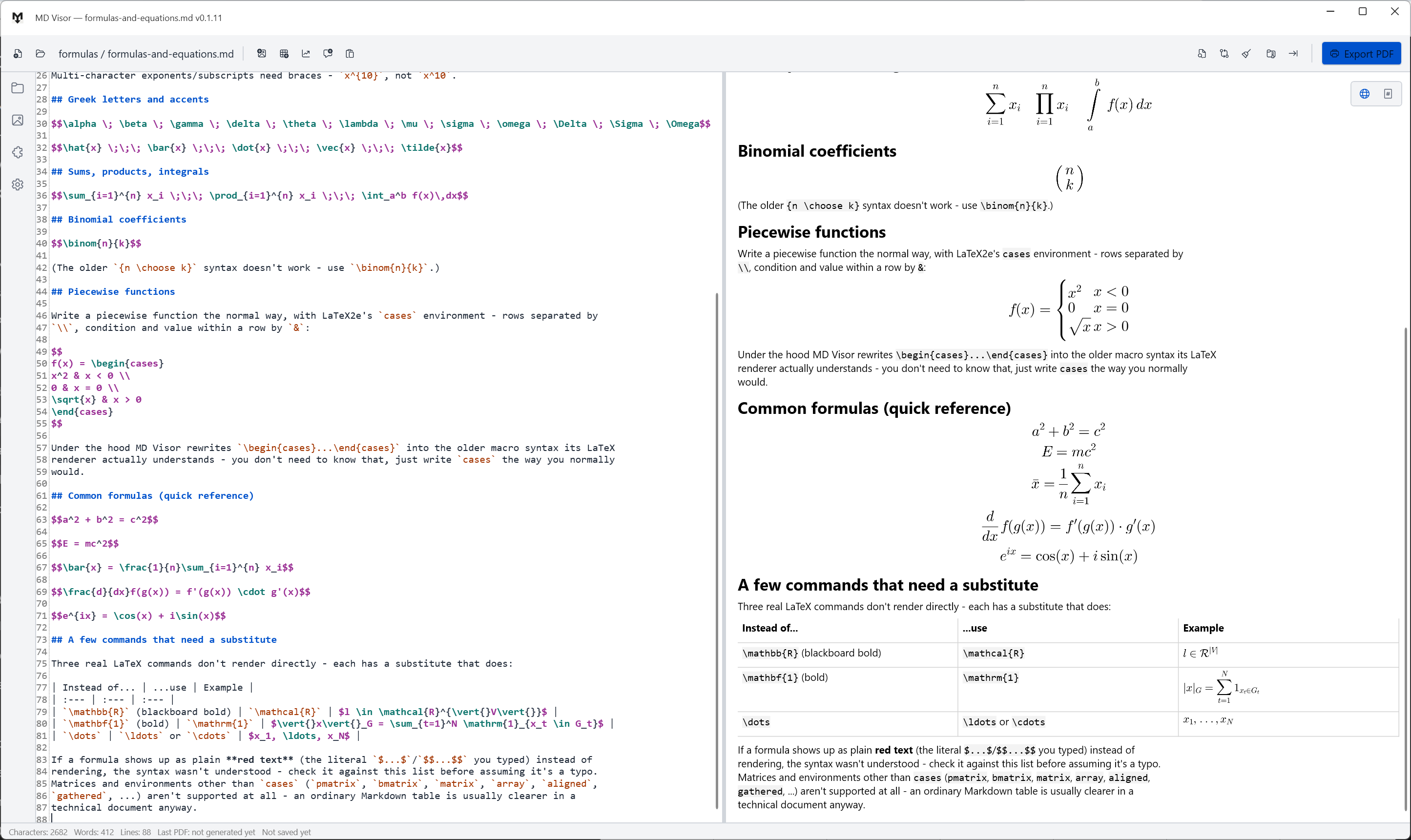Open settings via the sidebar gear icon
This screenshot has height=840, width=1411.
[x=18, y=184]
